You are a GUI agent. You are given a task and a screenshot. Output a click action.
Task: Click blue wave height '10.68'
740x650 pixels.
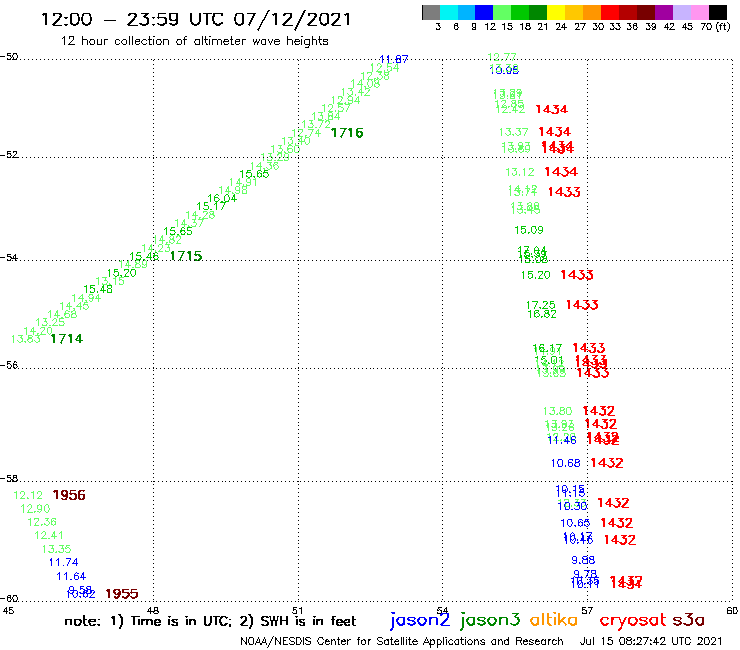pos(565,463)
